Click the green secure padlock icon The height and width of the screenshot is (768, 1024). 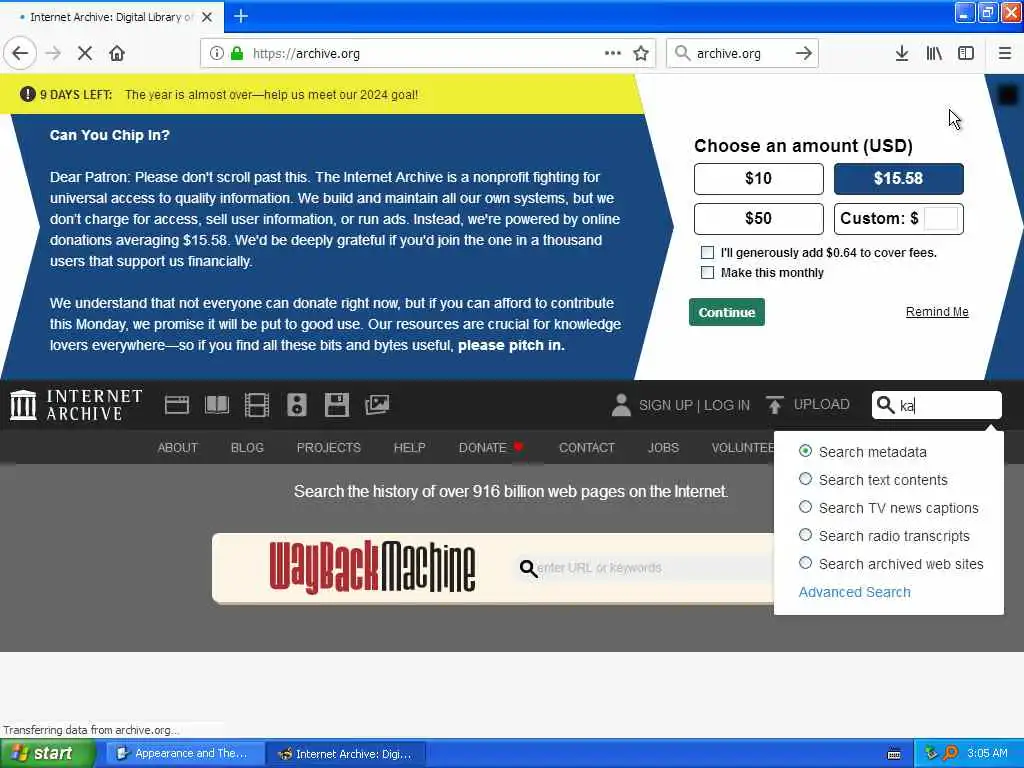(237, 54)
